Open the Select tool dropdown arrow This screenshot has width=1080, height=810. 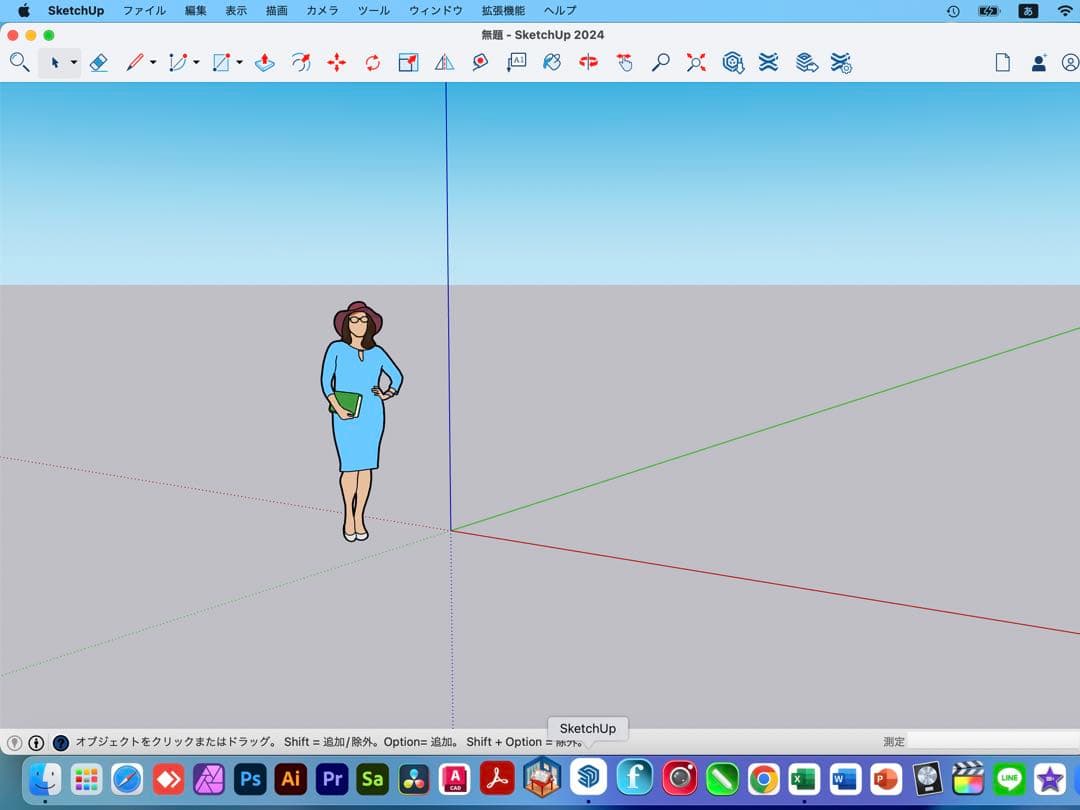point(74,62)
